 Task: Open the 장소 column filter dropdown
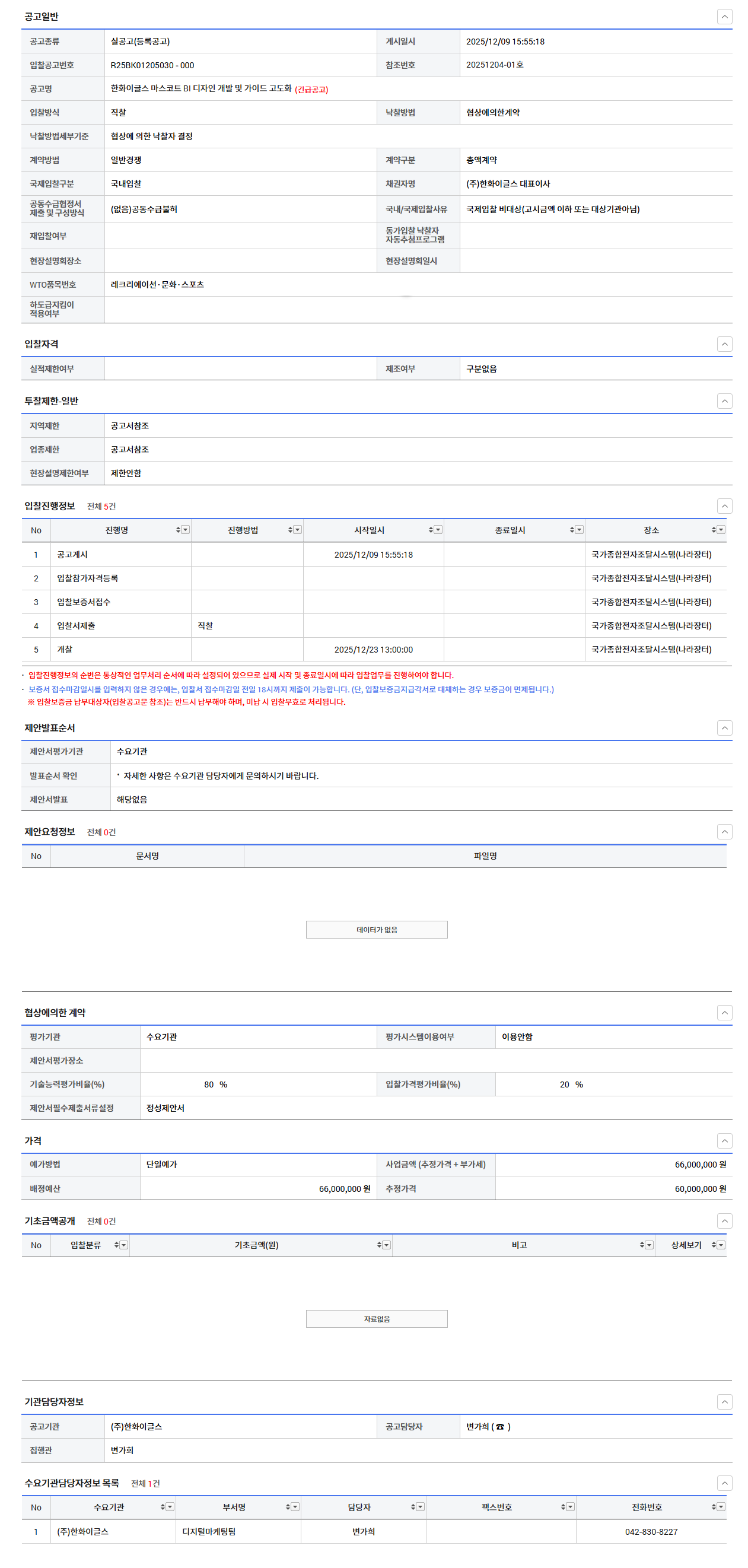point(721,530)
